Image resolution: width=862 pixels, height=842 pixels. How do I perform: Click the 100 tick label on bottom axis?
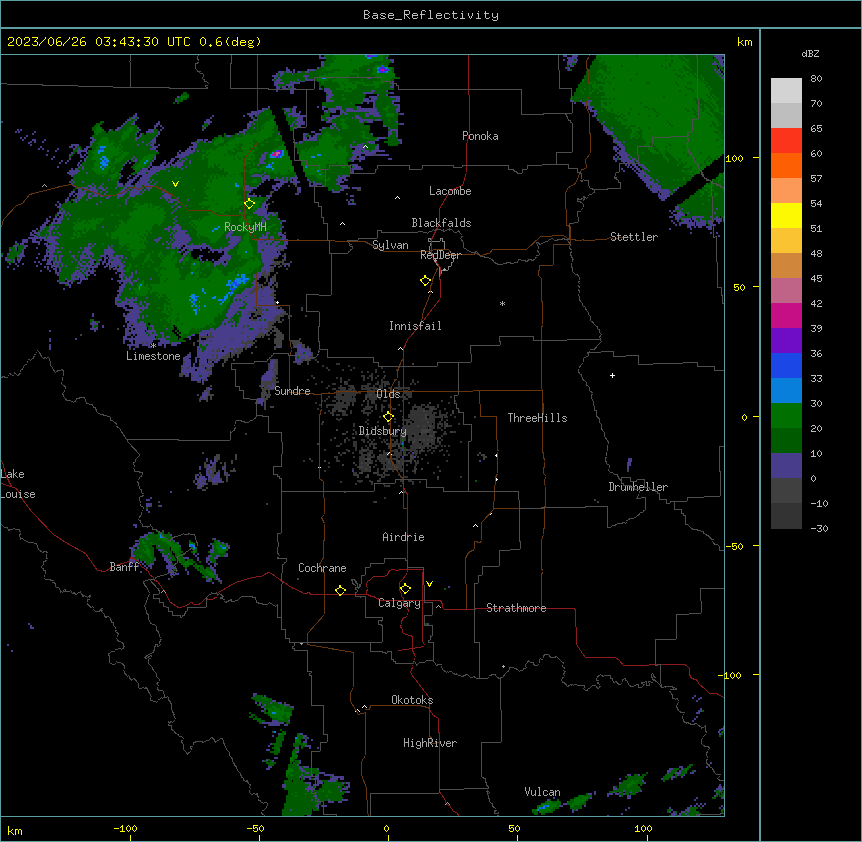coord(643,828)
